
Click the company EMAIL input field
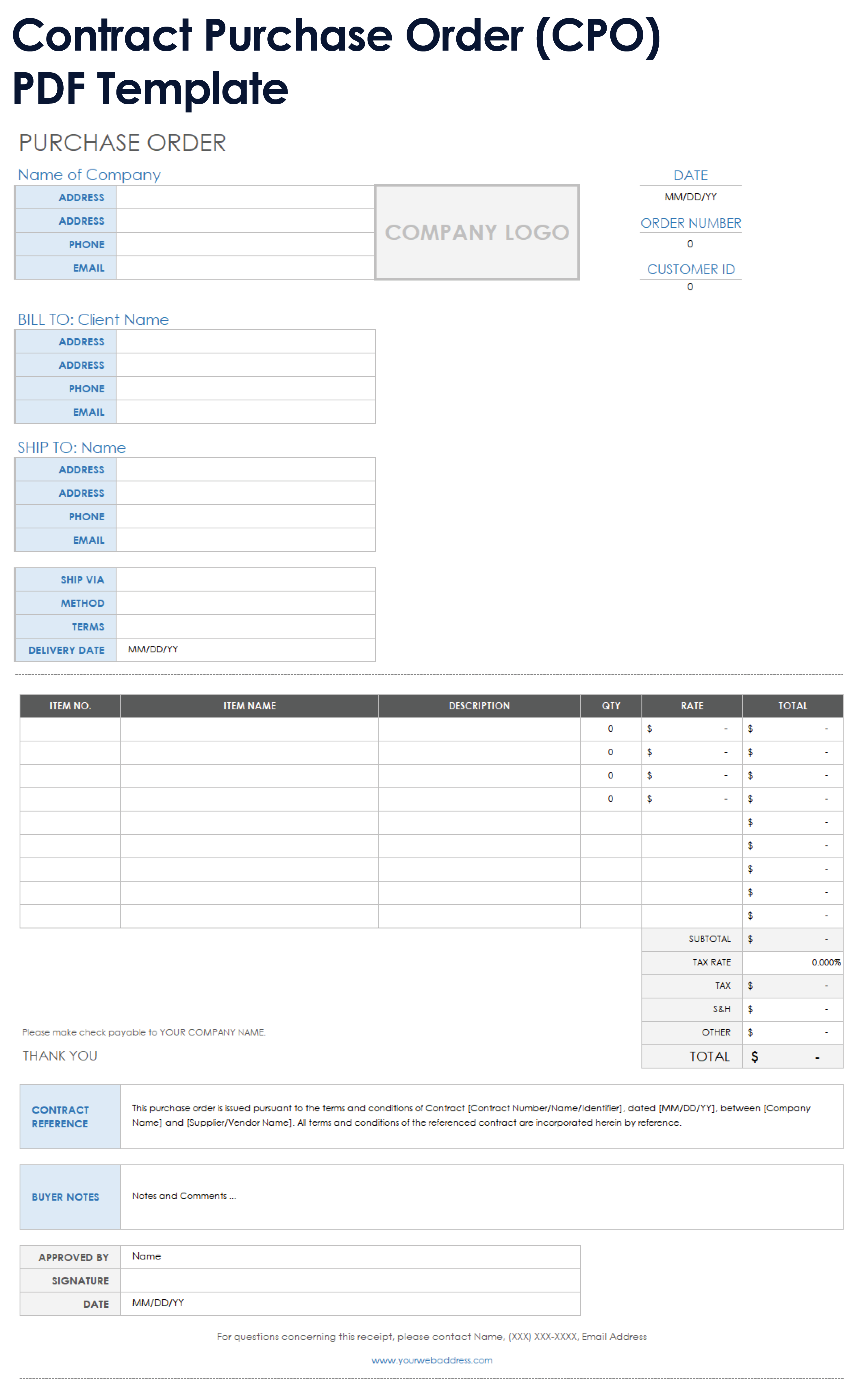[x=245, y=268]
